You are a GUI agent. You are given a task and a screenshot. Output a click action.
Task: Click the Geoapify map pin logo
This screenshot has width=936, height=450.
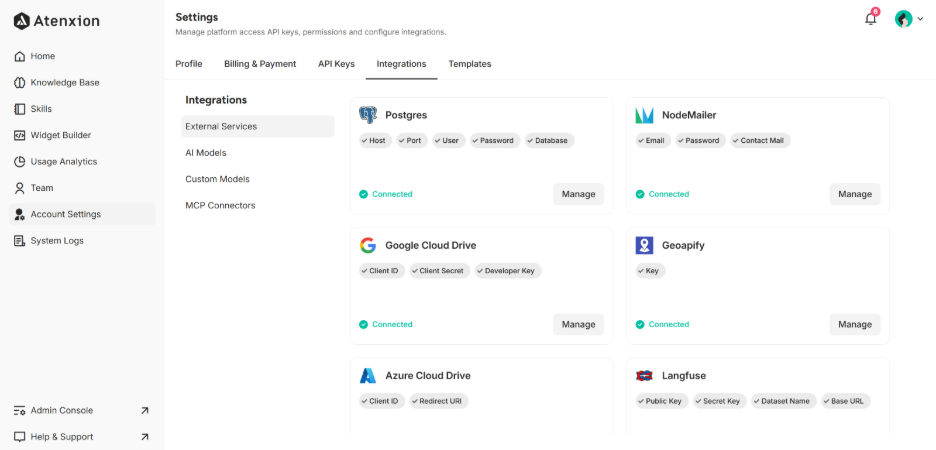(x=645, y=245)
